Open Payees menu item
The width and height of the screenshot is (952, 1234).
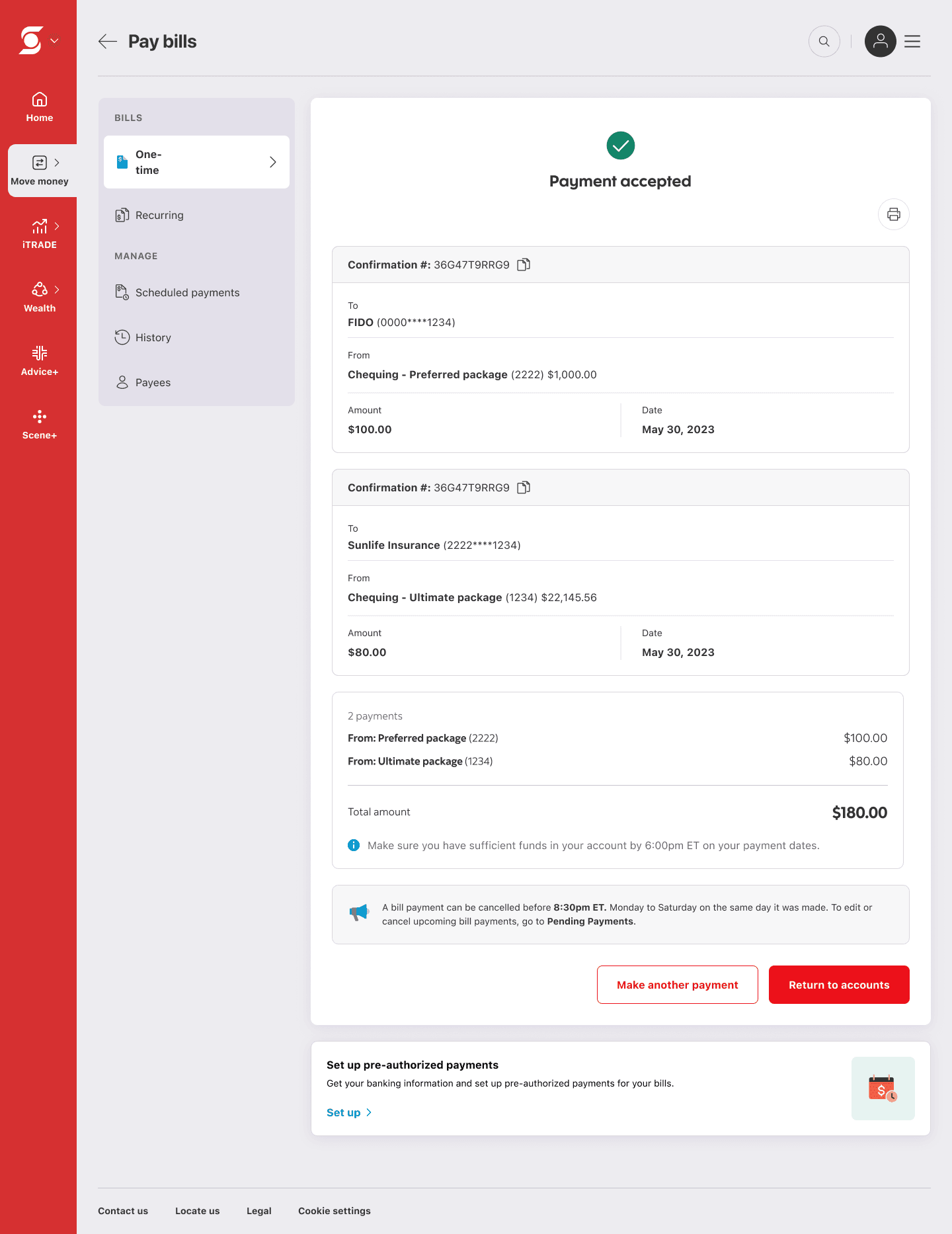[196, 382]
